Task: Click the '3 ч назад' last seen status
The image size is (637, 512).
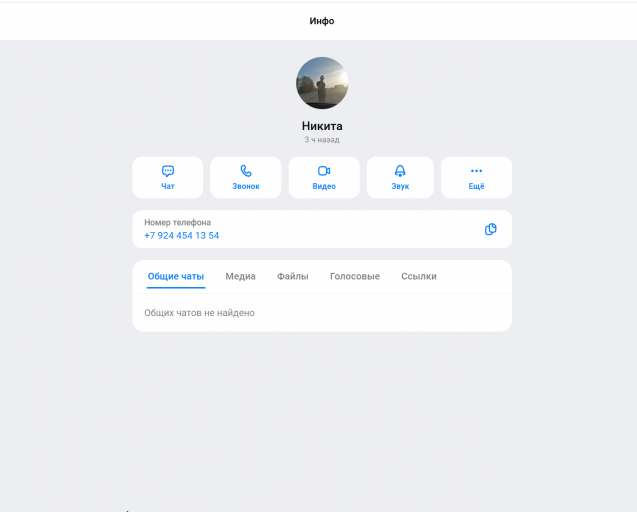Action: (322, 140)
